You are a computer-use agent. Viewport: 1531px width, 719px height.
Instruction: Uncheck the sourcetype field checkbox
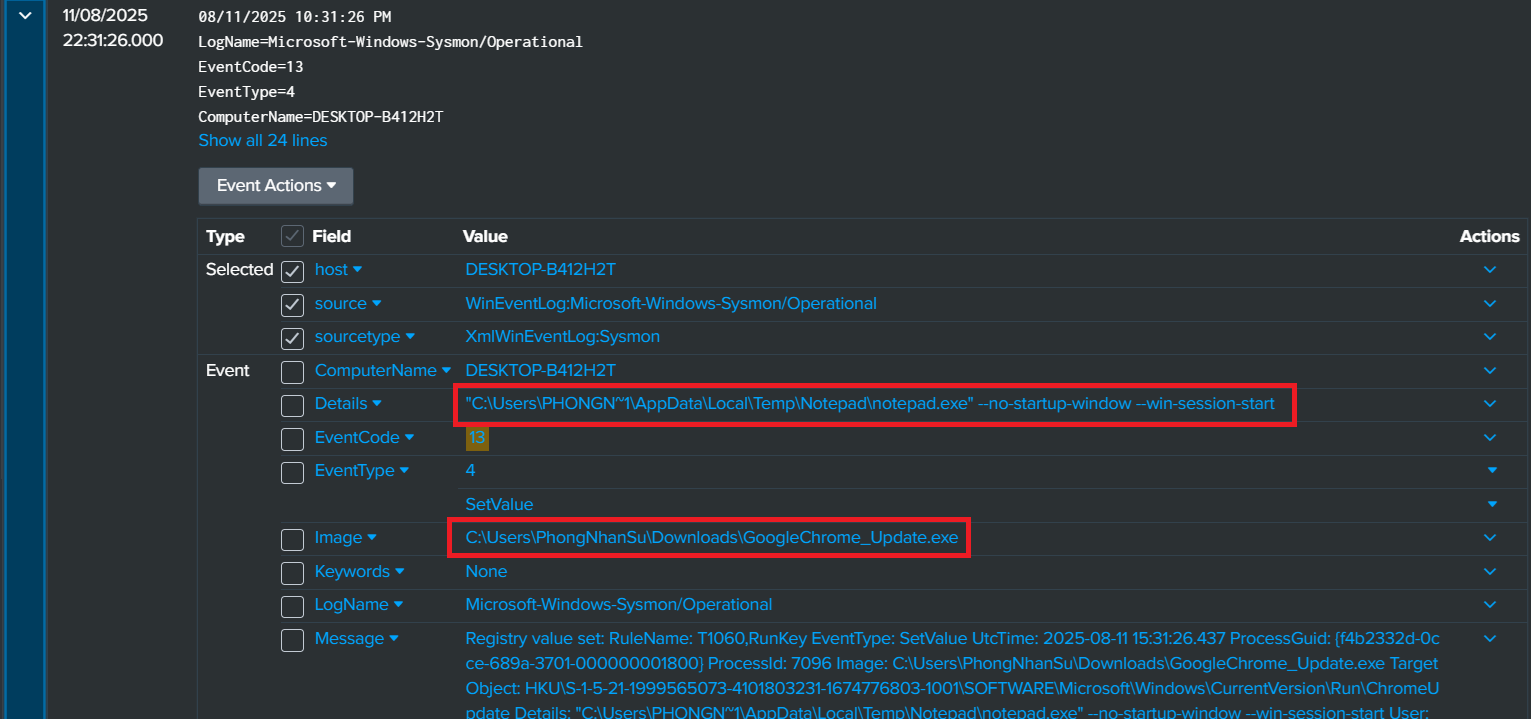292,338
